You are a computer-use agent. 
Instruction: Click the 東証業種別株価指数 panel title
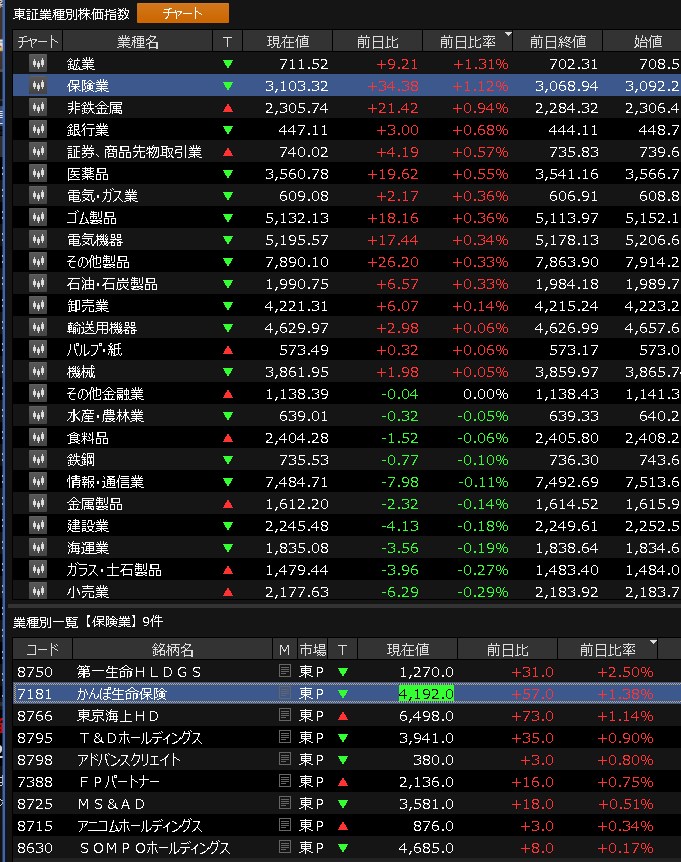coord(71,14)
